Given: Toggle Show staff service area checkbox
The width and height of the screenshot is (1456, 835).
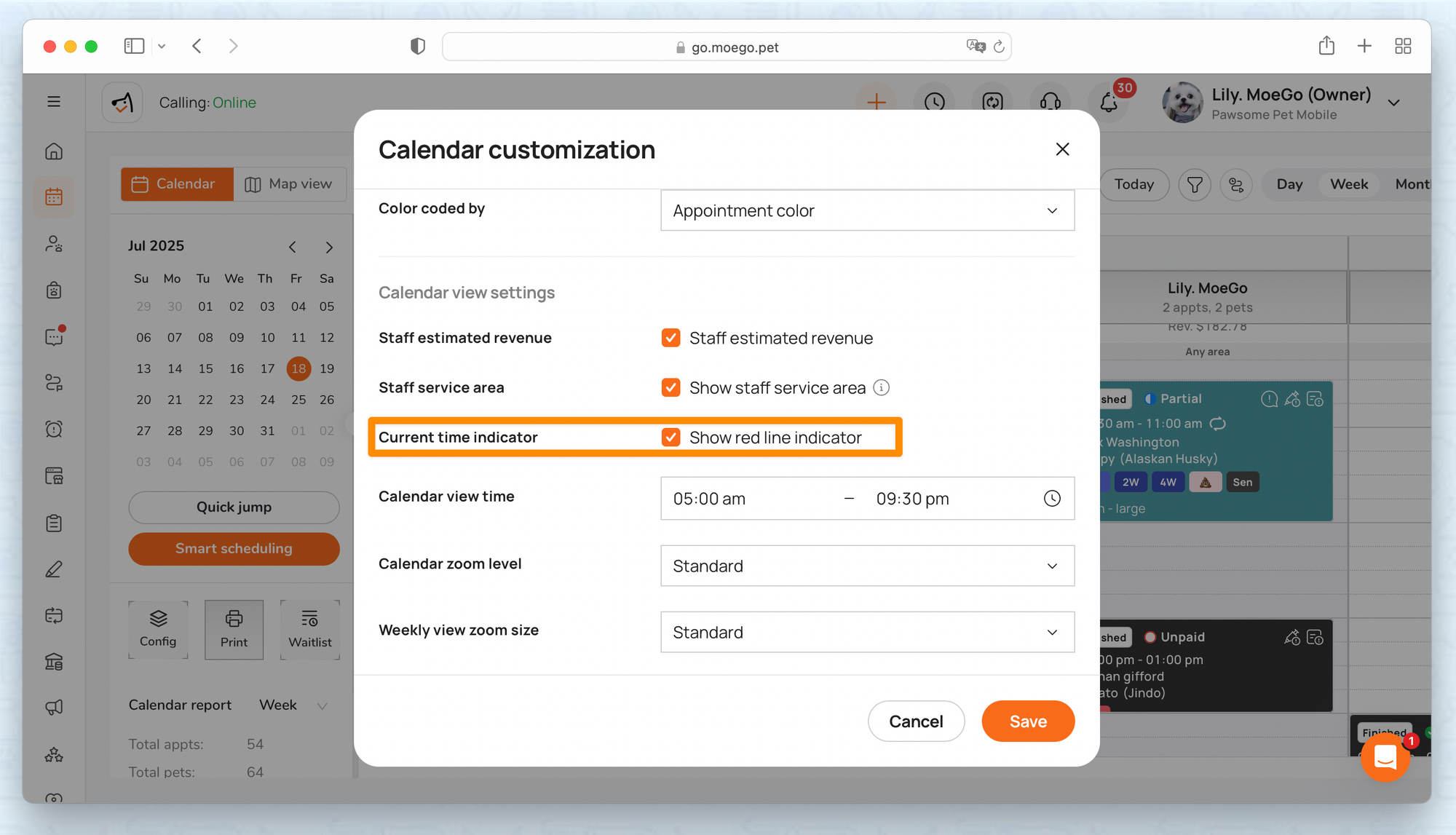Looking at the screenshot, I should 670,388.
